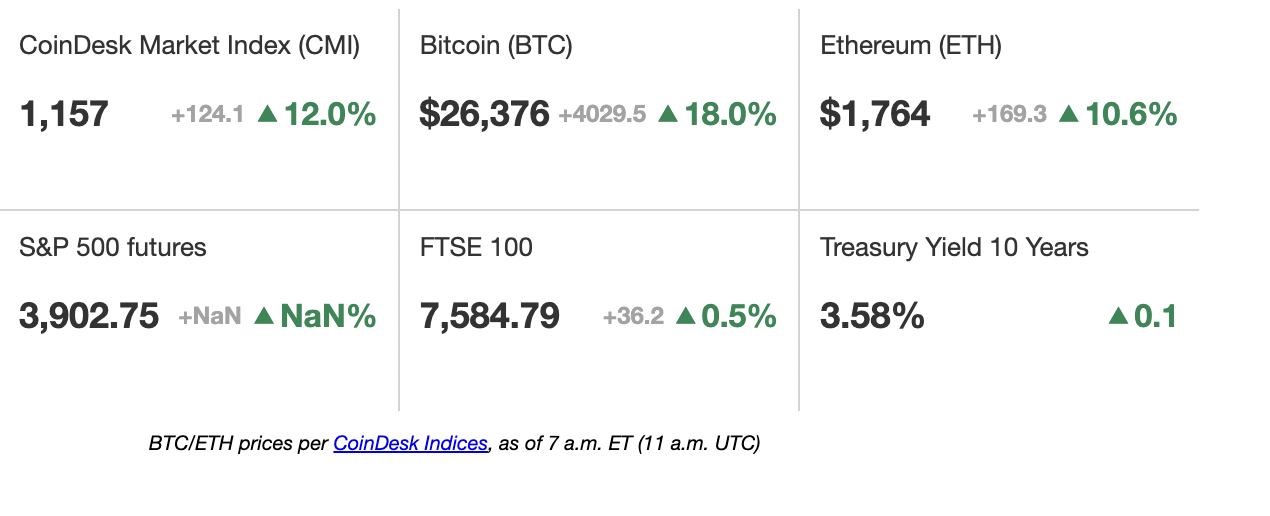Click the CoinDesk Market Index (CMI) title
The image size is (1270, 516).
coord(190,46)
